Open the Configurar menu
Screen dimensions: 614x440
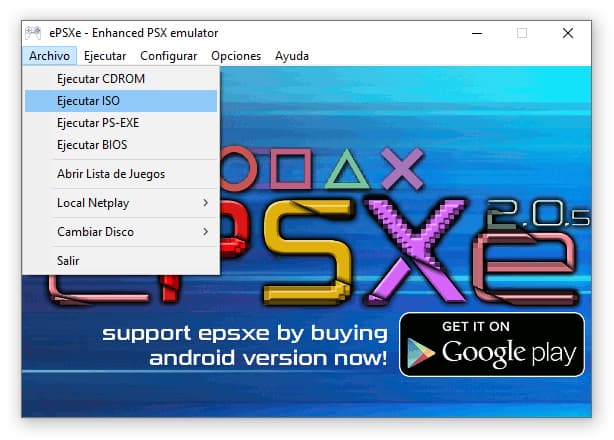click(x=168, y=56)
